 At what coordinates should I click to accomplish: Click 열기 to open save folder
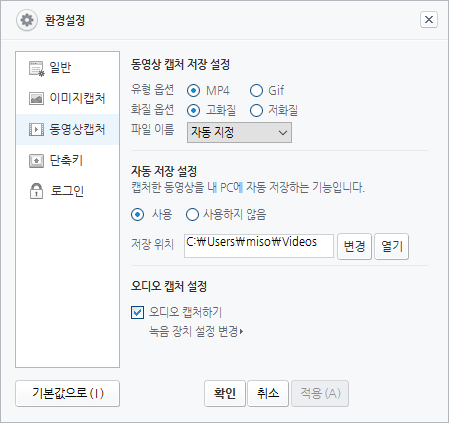(x=392, y=246)
